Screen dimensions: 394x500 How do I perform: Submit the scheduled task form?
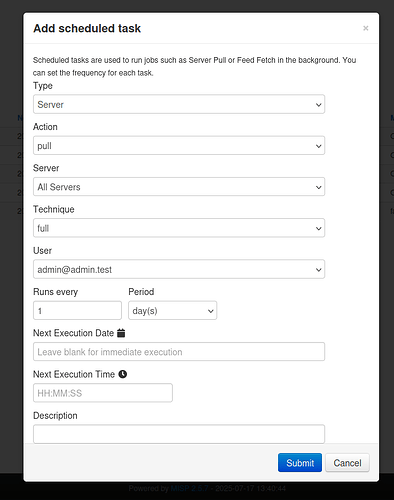pos(300,463)
